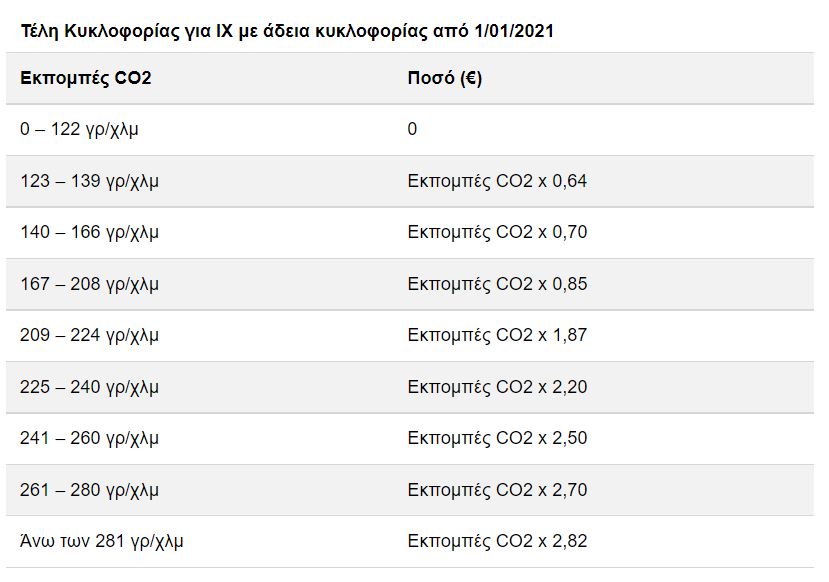The width and height of the screenshot is (829, 582).
Task: Click the table title about Τέλη Κυκλοφορίας
Action: click(287, 31)
